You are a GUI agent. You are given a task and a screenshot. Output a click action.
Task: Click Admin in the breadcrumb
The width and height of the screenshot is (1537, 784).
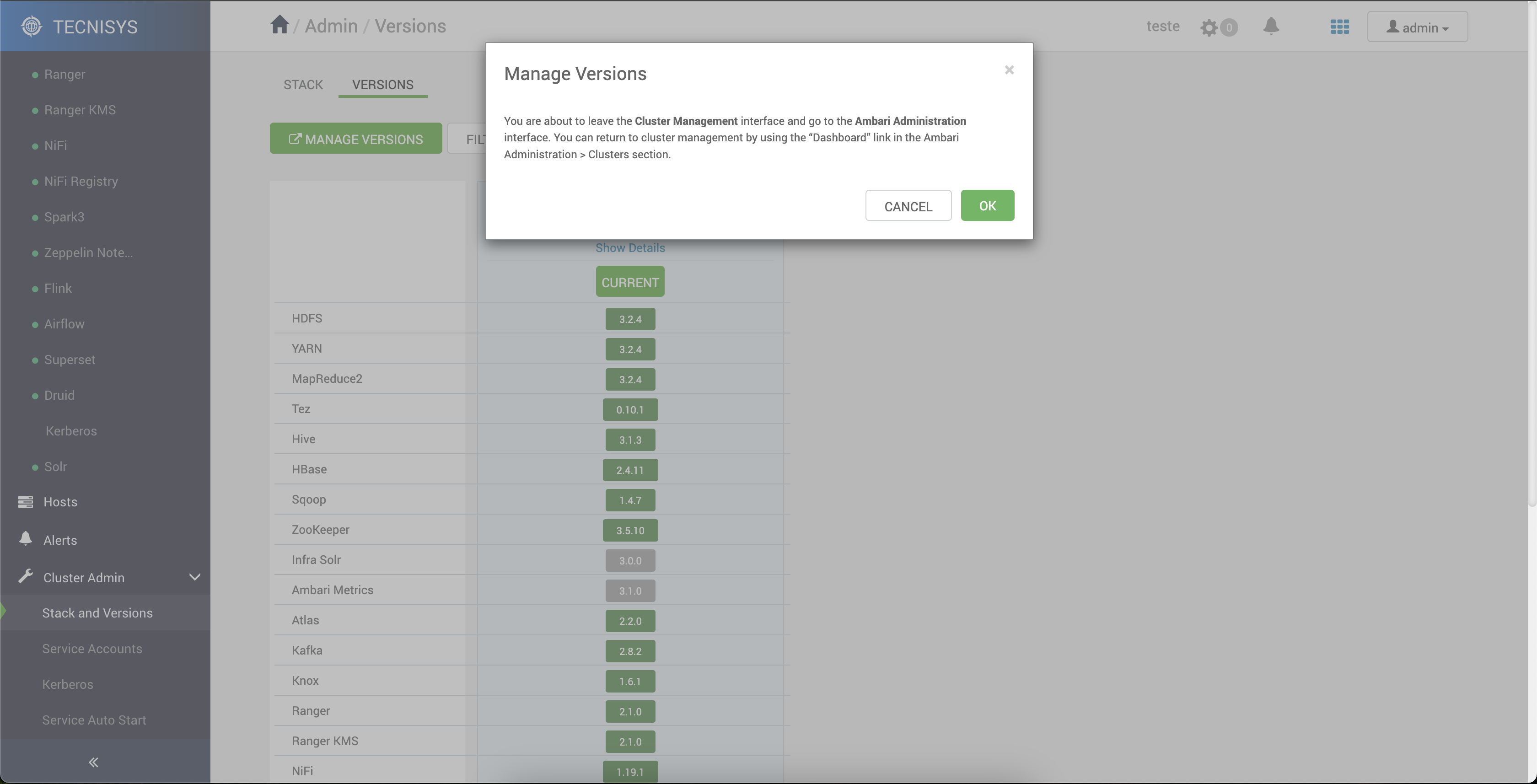[x=331, y=26]
